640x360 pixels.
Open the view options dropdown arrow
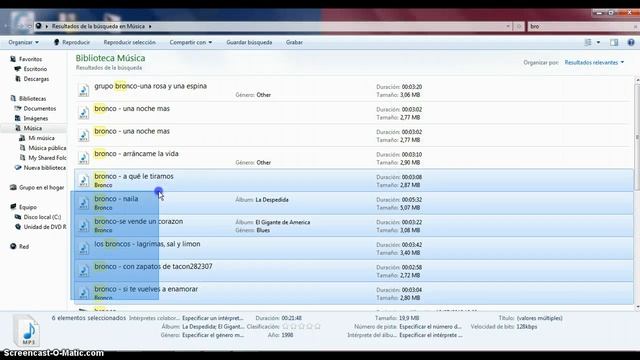[598, 42]
